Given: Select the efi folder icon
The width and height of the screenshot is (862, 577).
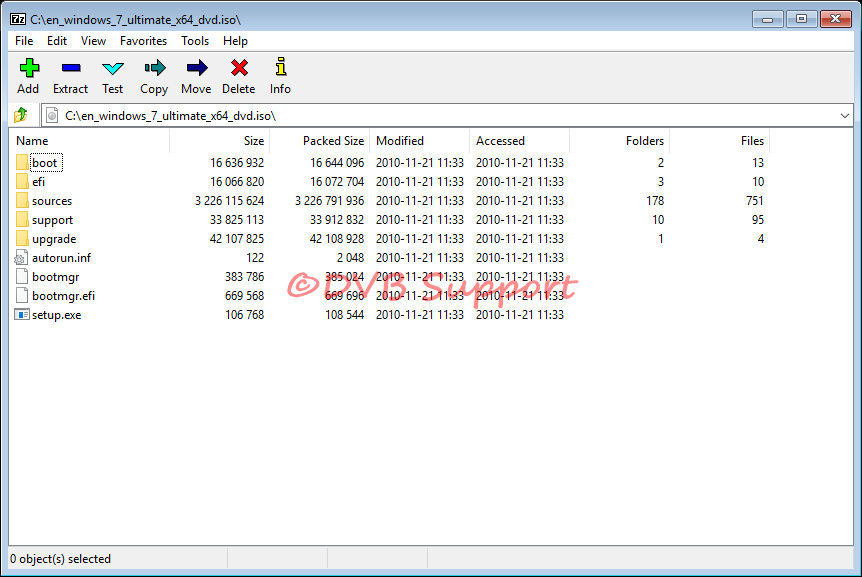Looking at the screenshot, I should [x=22, y=181].
